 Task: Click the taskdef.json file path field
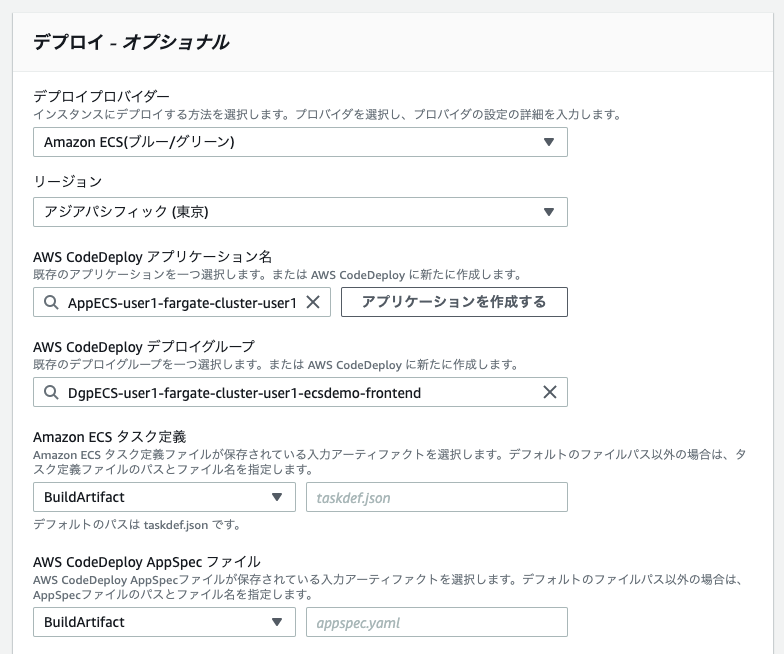[436, 497]
